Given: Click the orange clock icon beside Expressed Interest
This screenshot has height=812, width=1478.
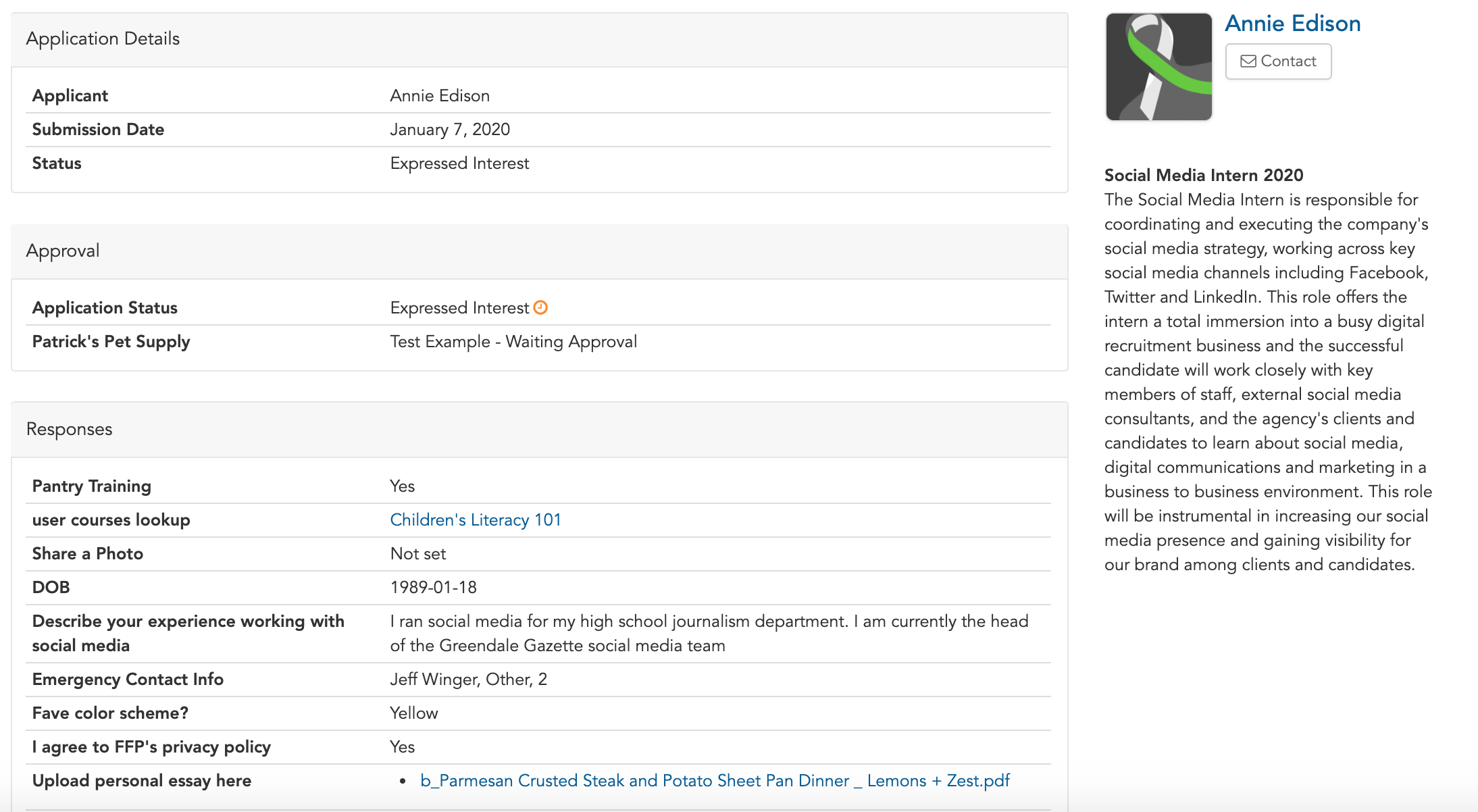Looking at the screenshot, I should [x=540, y=307].
